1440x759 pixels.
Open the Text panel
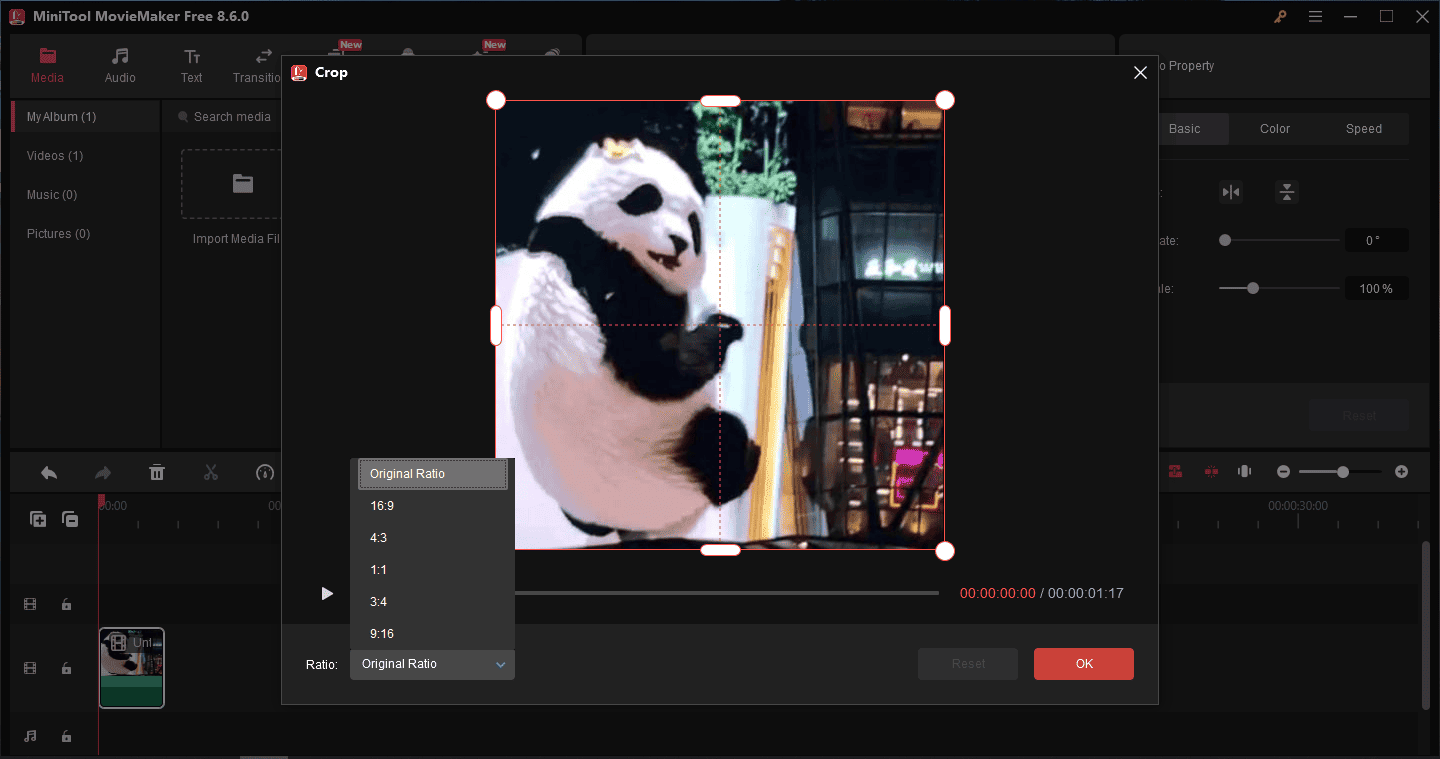[191, 66]
